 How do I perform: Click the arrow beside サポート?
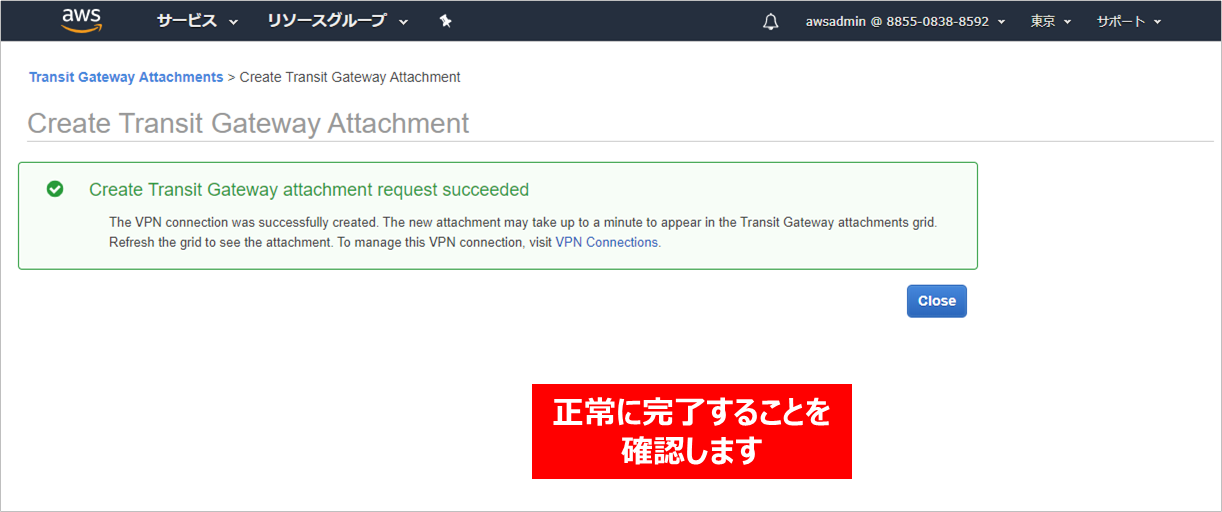click(1157, 22)
